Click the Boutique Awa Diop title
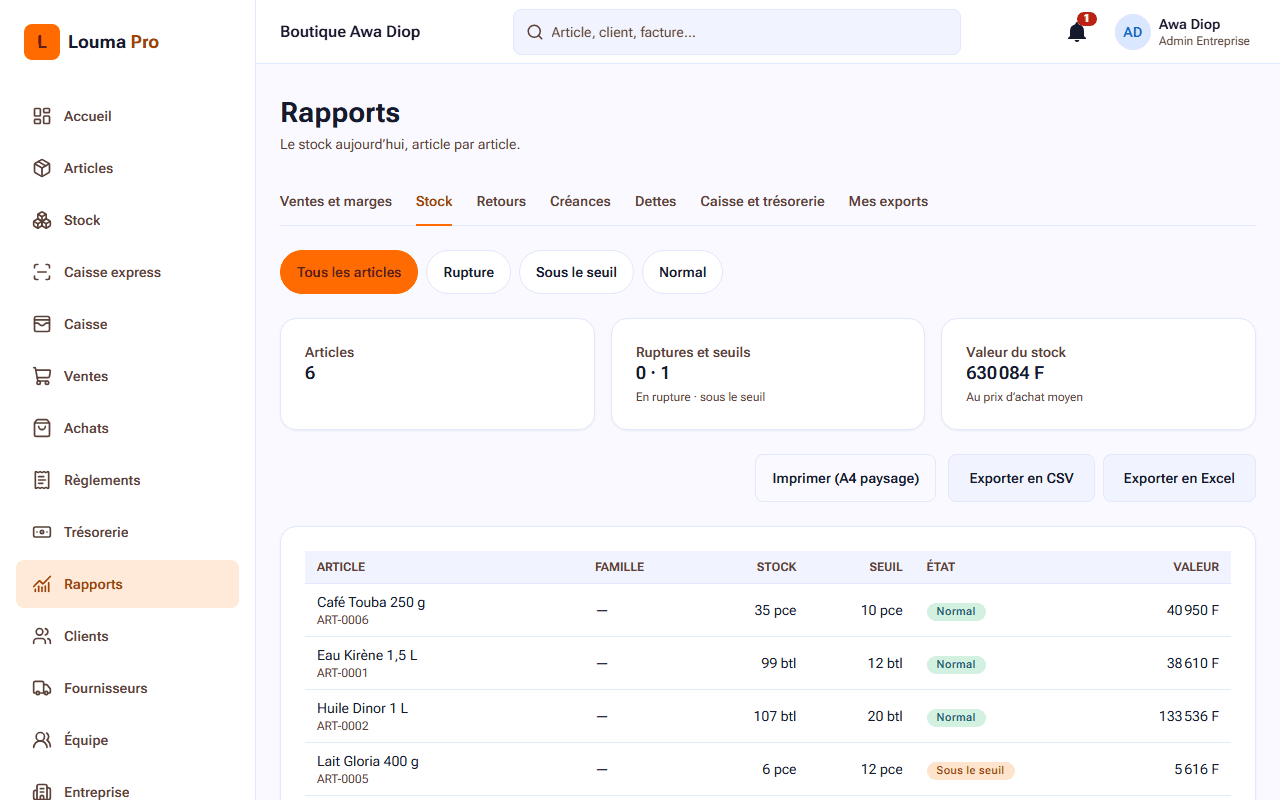This screenshot has height=800, width=1280. click(350, 32)
